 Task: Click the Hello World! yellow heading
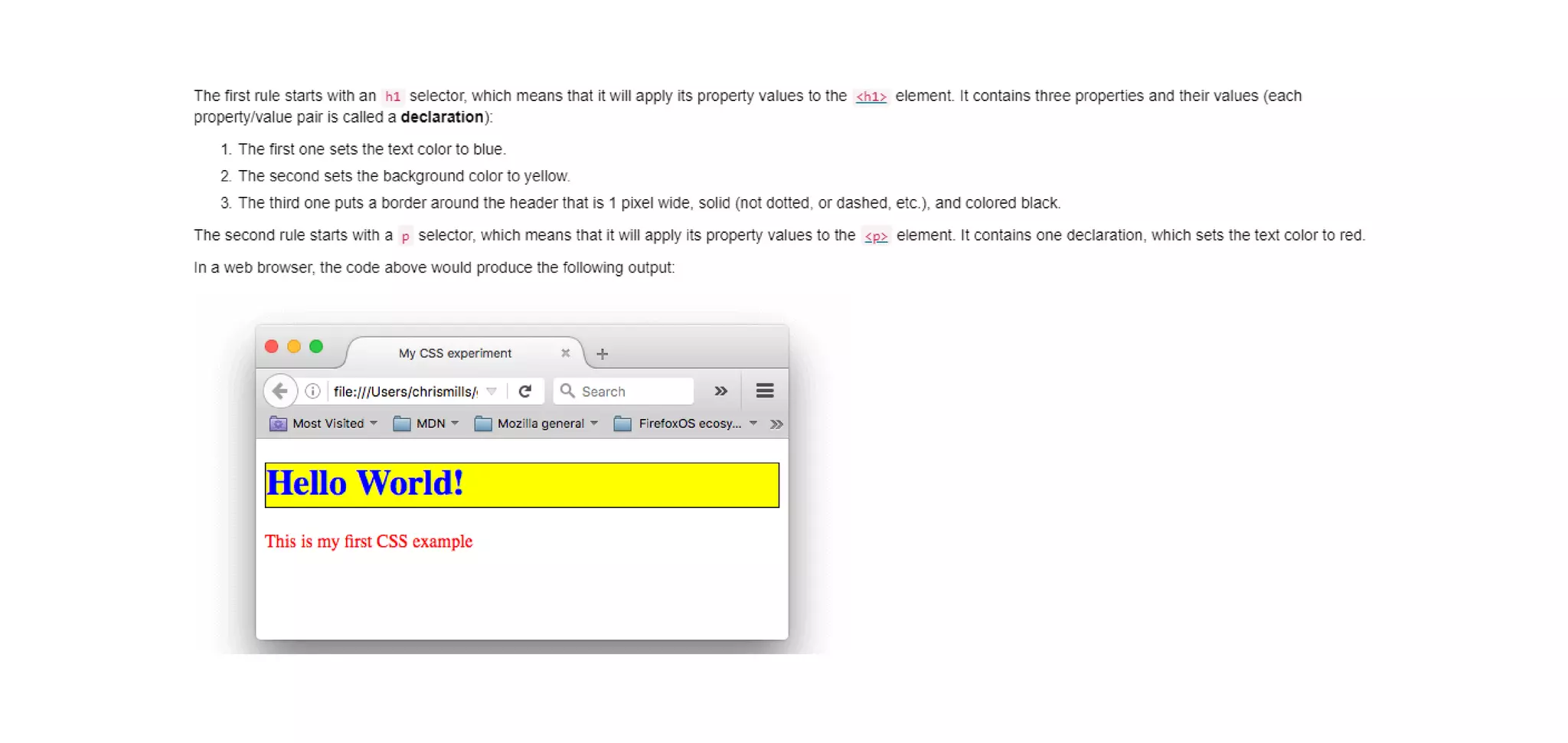pos(522,485)
